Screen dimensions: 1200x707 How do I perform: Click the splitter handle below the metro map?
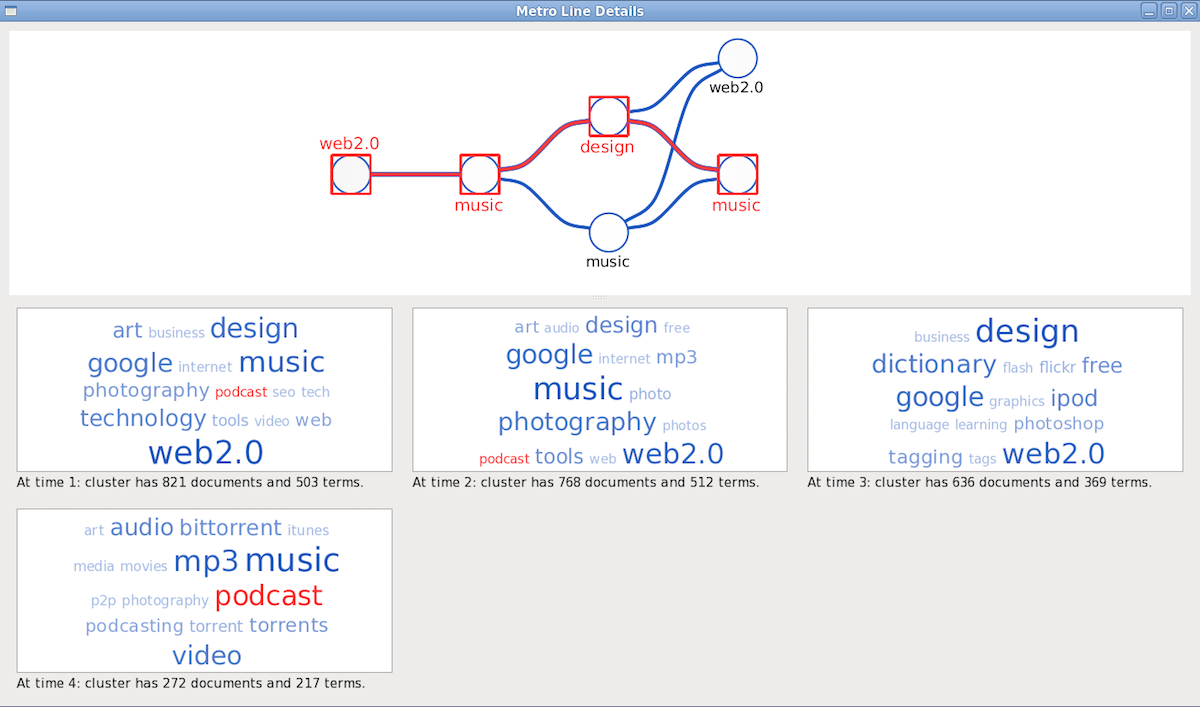point(600,298)
